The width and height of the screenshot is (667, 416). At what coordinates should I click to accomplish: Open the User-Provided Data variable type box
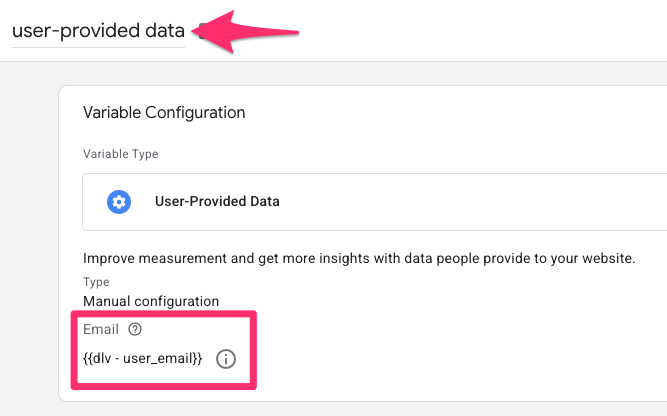(374, 202)
